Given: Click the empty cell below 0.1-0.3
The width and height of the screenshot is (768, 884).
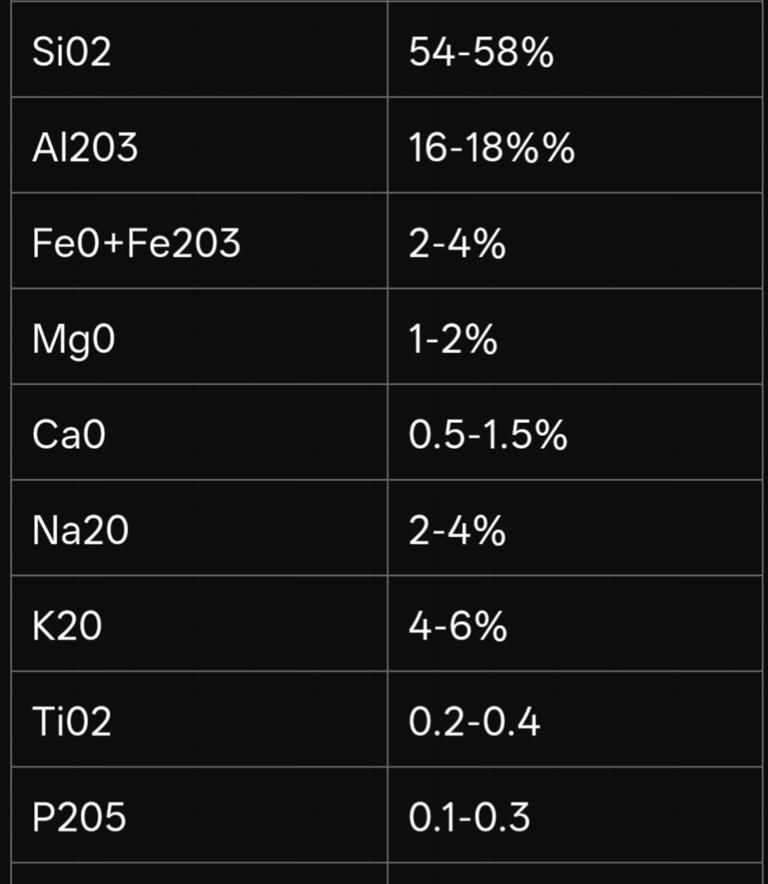Looking at the screenshot, I should click(575, 874).
